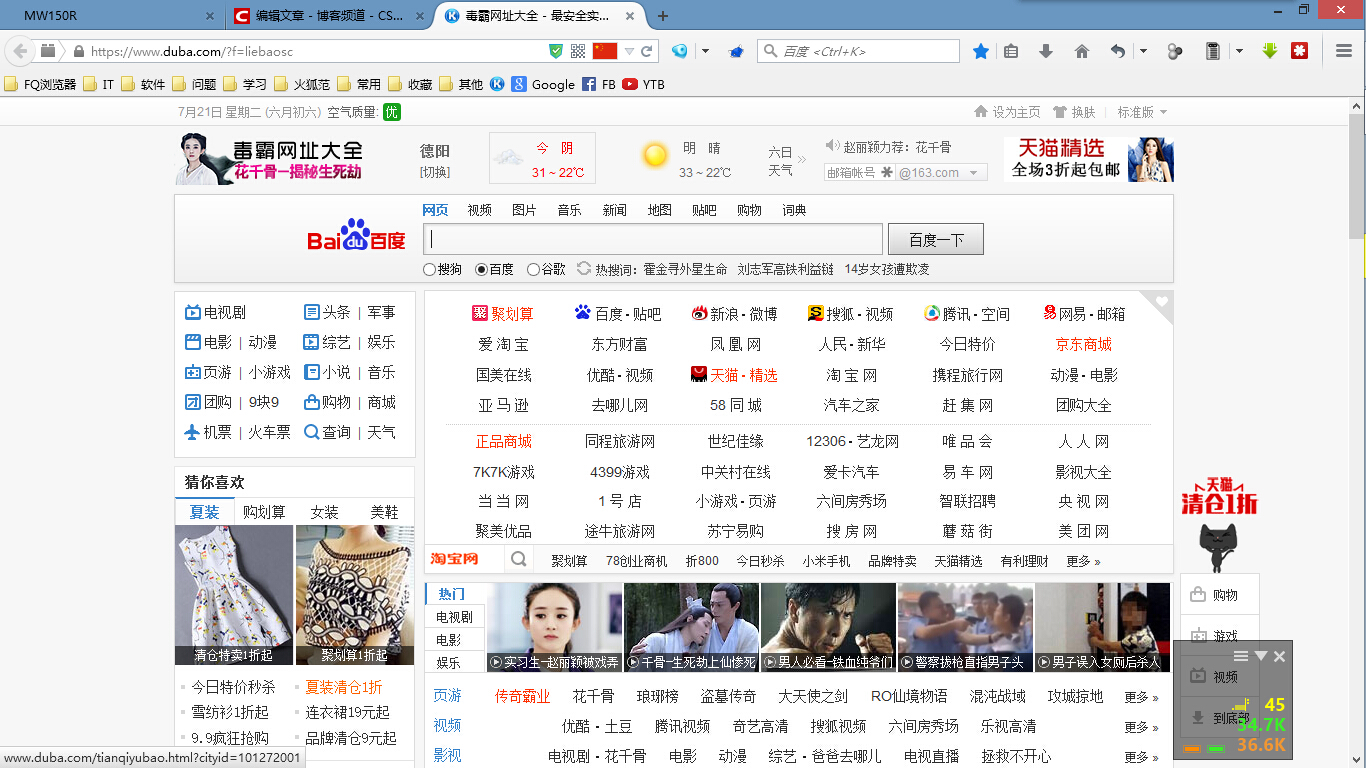The height and width of the screenshot is (768, 1366).
Task: Click the speaker icon beside 赵丽颖力荐
Action: tap(832, 146)
